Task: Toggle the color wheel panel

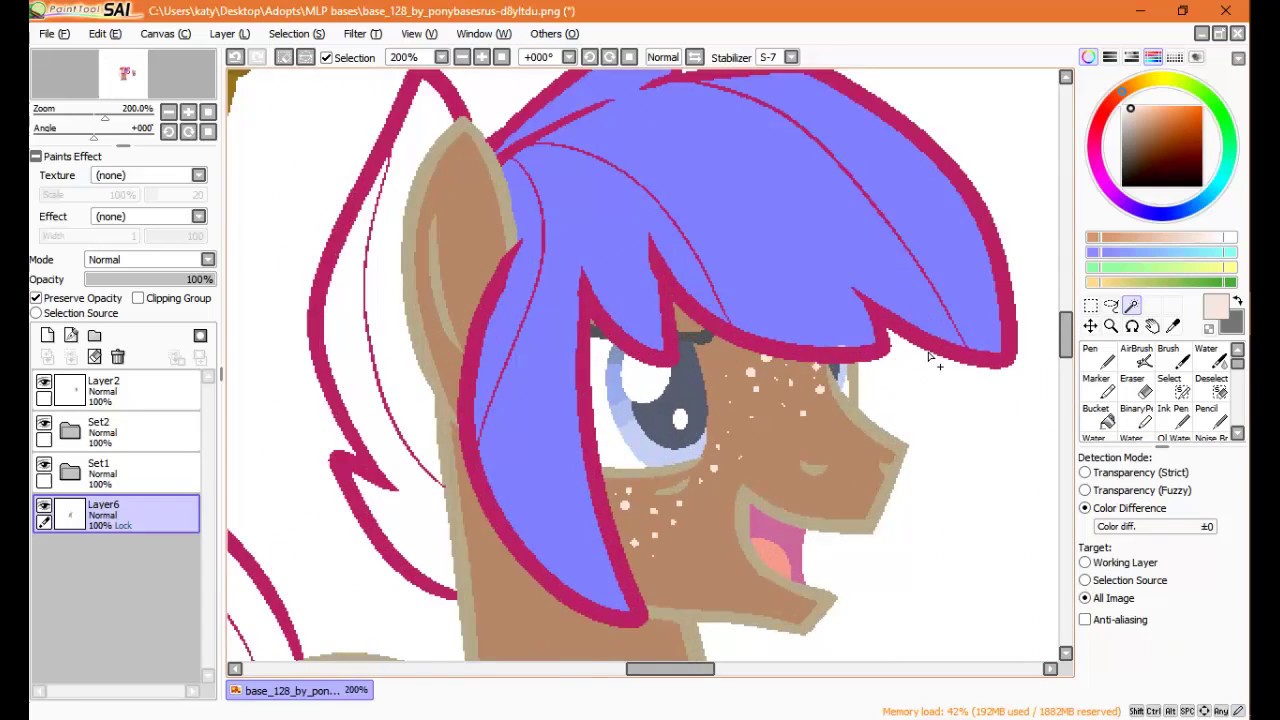Action: (1088, 57)
